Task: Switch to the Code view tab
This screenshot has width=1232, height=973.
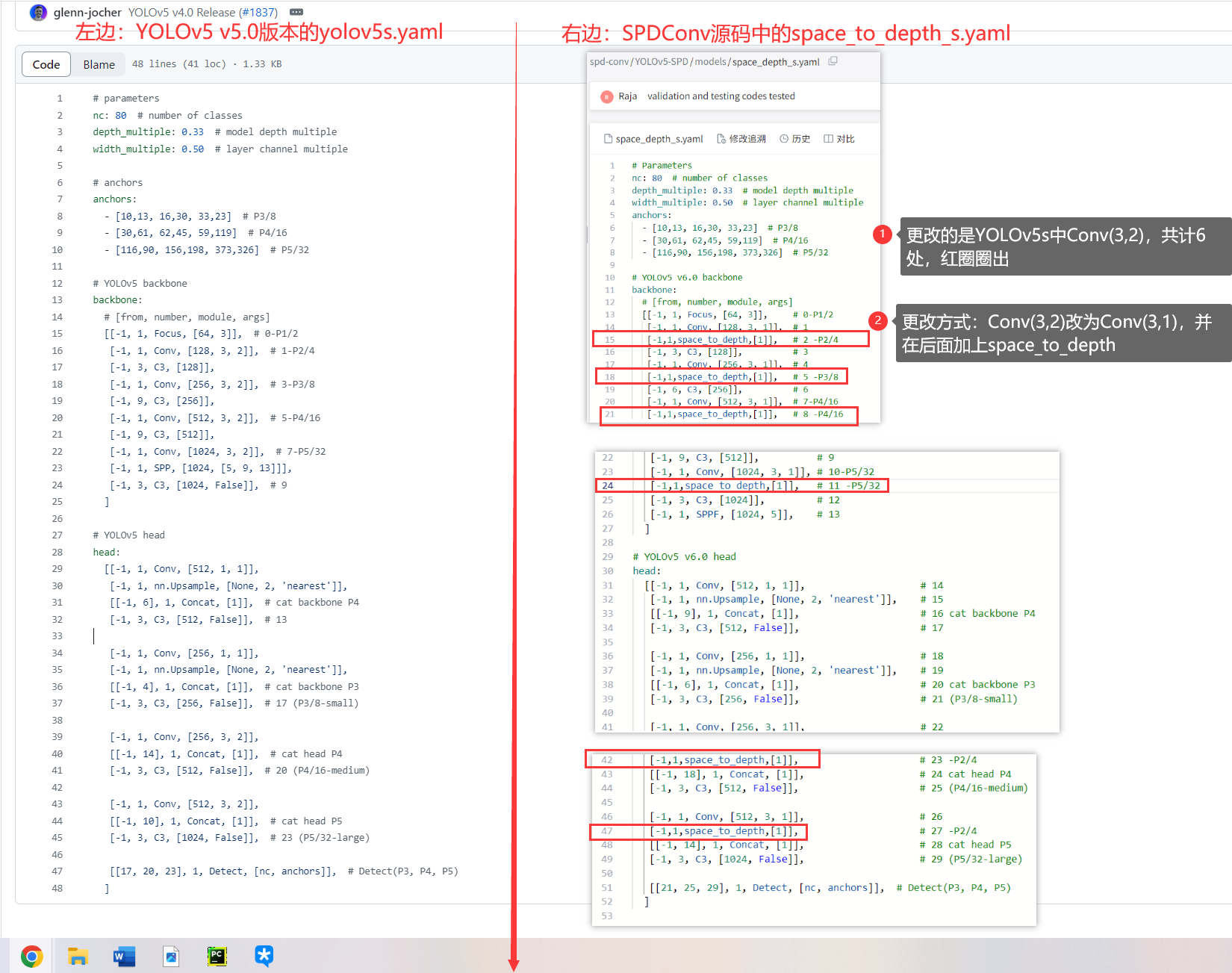Action: 46,64
